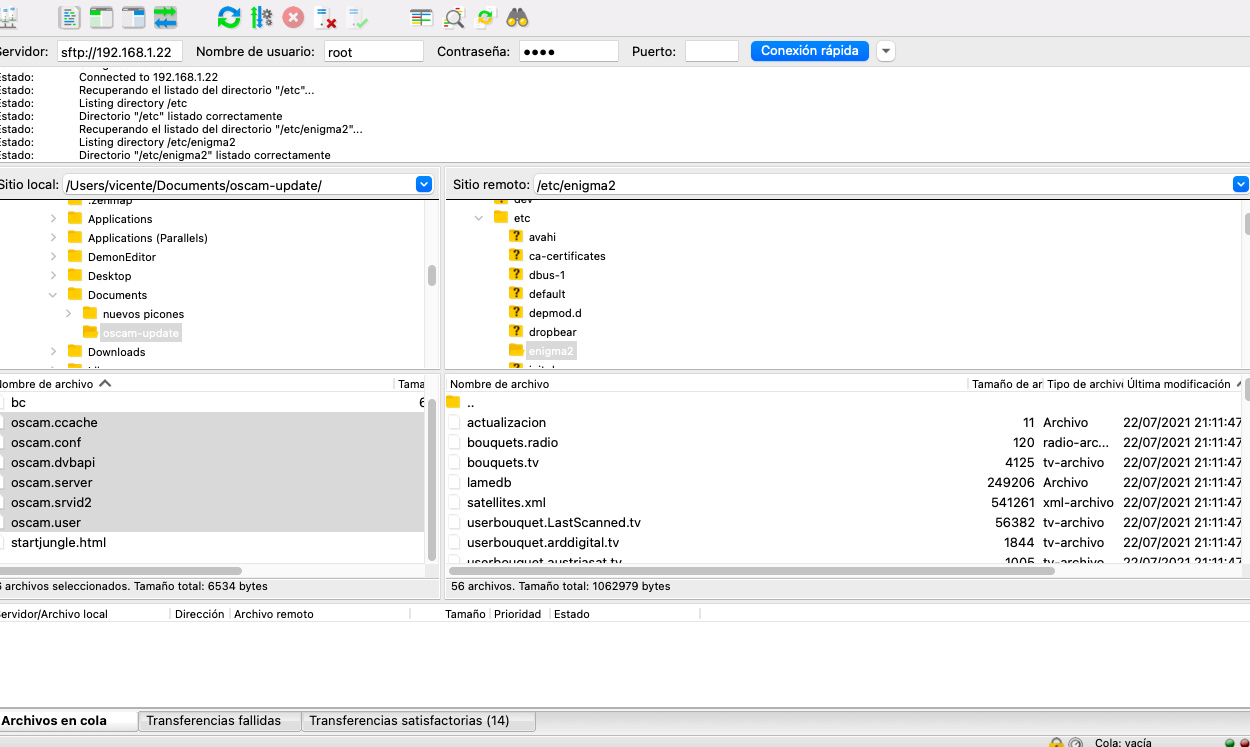Refresh file listings with green arrows icon
The height and width of the screenshot is (747, 1250).
click(x=229, y=17)
